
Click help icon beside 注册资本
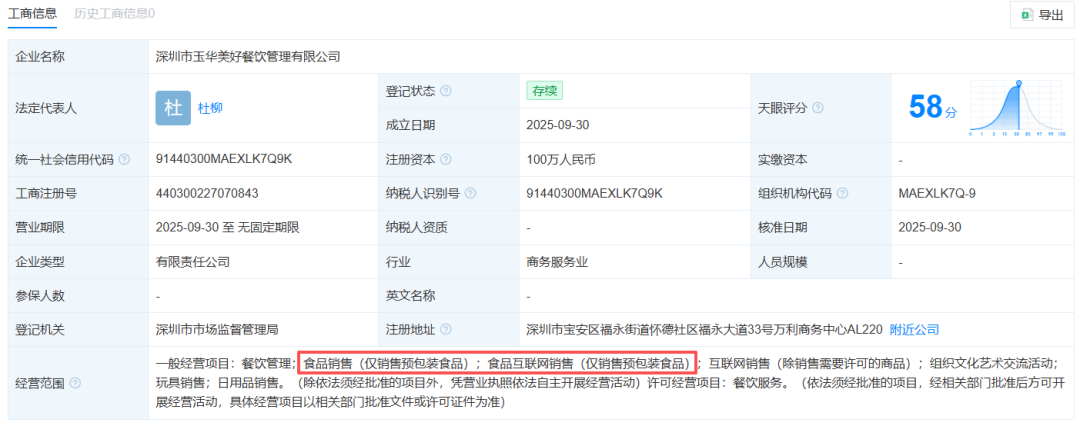click(x=446, y=159)
